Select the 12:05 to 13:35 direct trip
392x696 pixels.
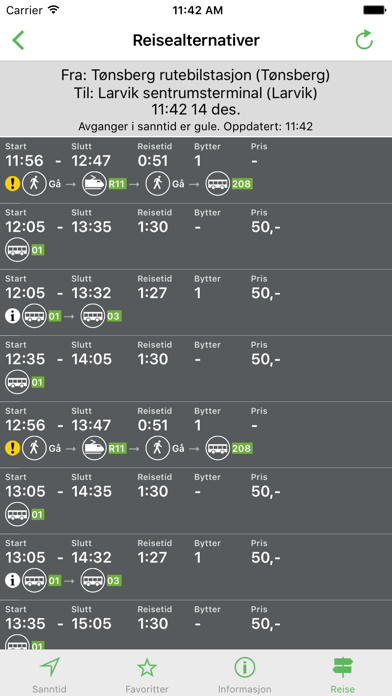click(x=196, y=236)
